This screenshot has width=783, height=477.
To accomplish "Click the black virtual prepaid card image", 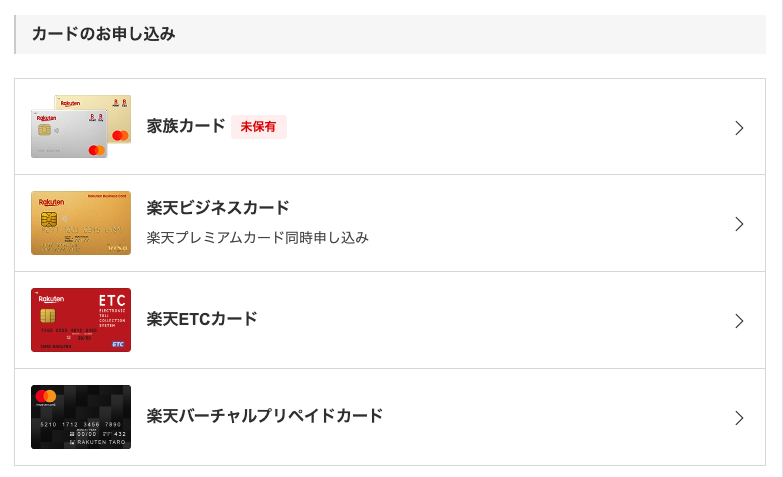I will point(81,417).
